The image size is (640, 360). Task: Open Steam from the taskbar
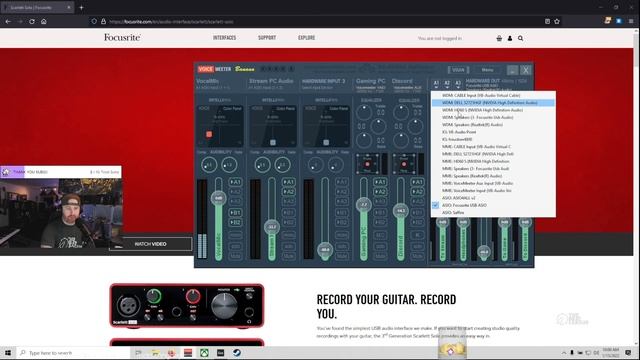point(237,353)
